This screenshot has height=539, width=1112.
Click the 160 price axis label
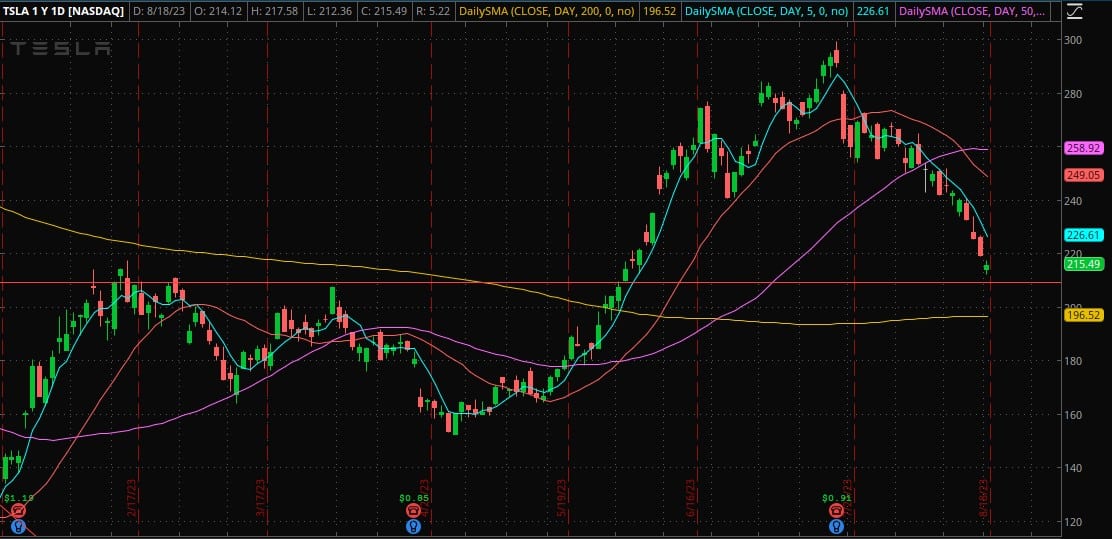pos(1072,414)
